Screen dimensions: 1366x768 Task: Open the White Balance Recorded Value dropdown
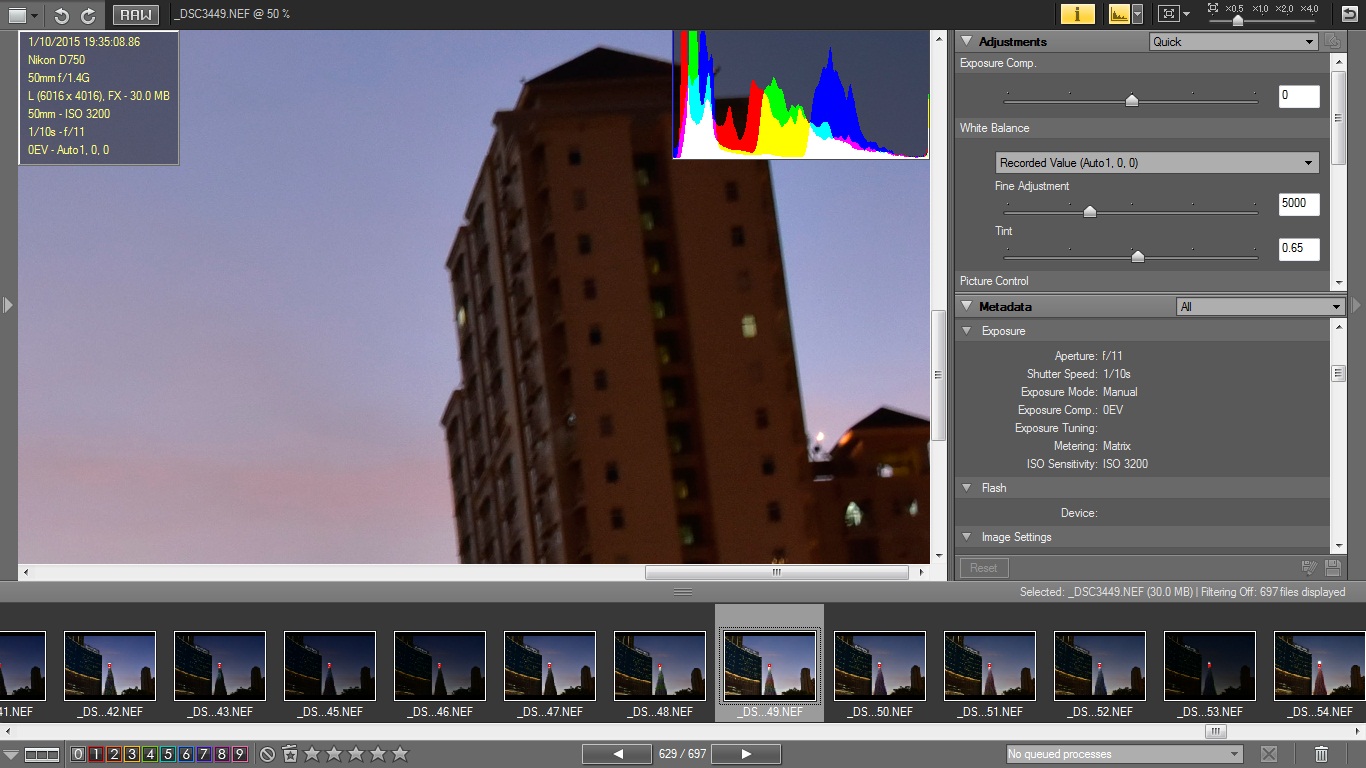pos(1157,163)
